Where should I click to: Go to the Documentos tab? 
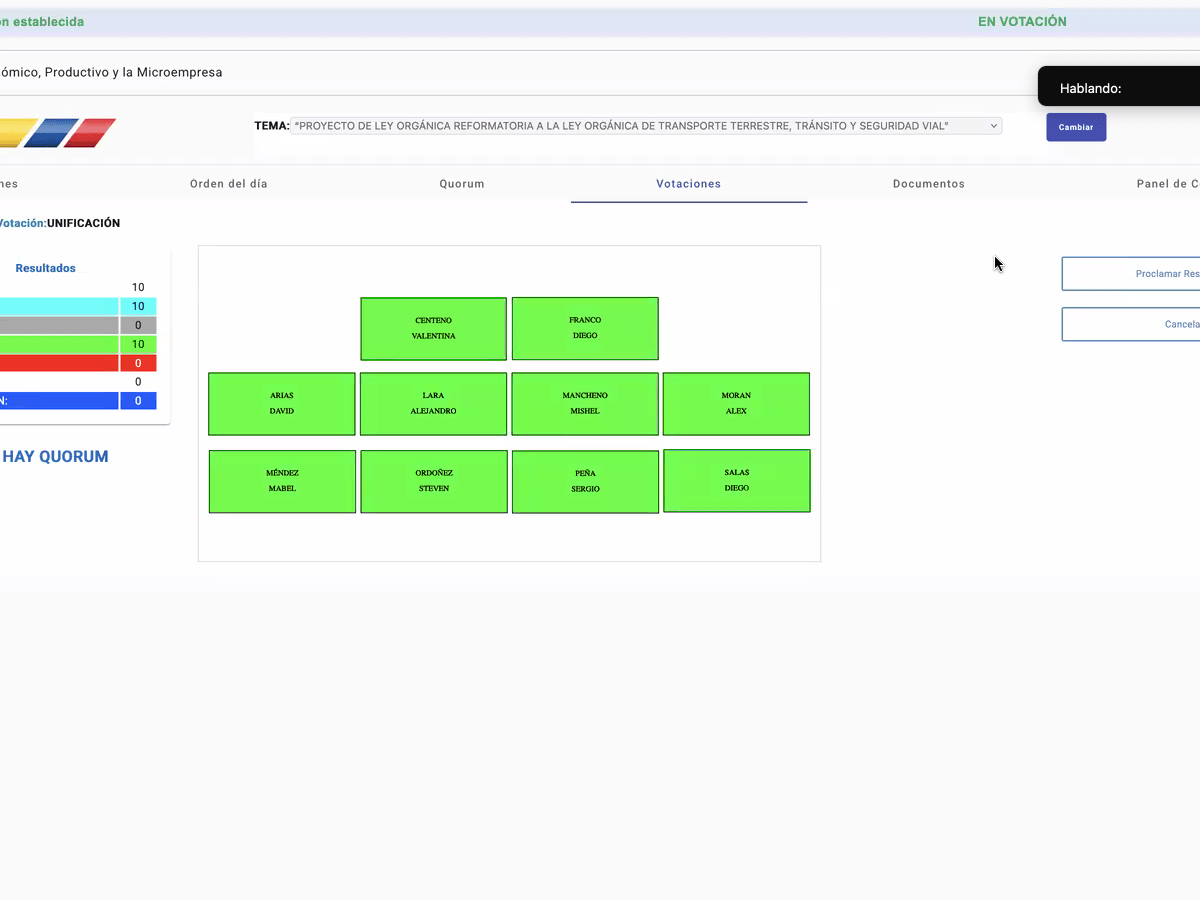point(928,184)
